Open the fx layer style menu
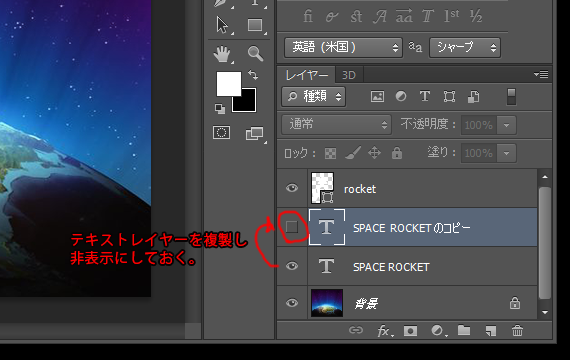The width and height of the screenshot is (570, 360). coord(384,331)
